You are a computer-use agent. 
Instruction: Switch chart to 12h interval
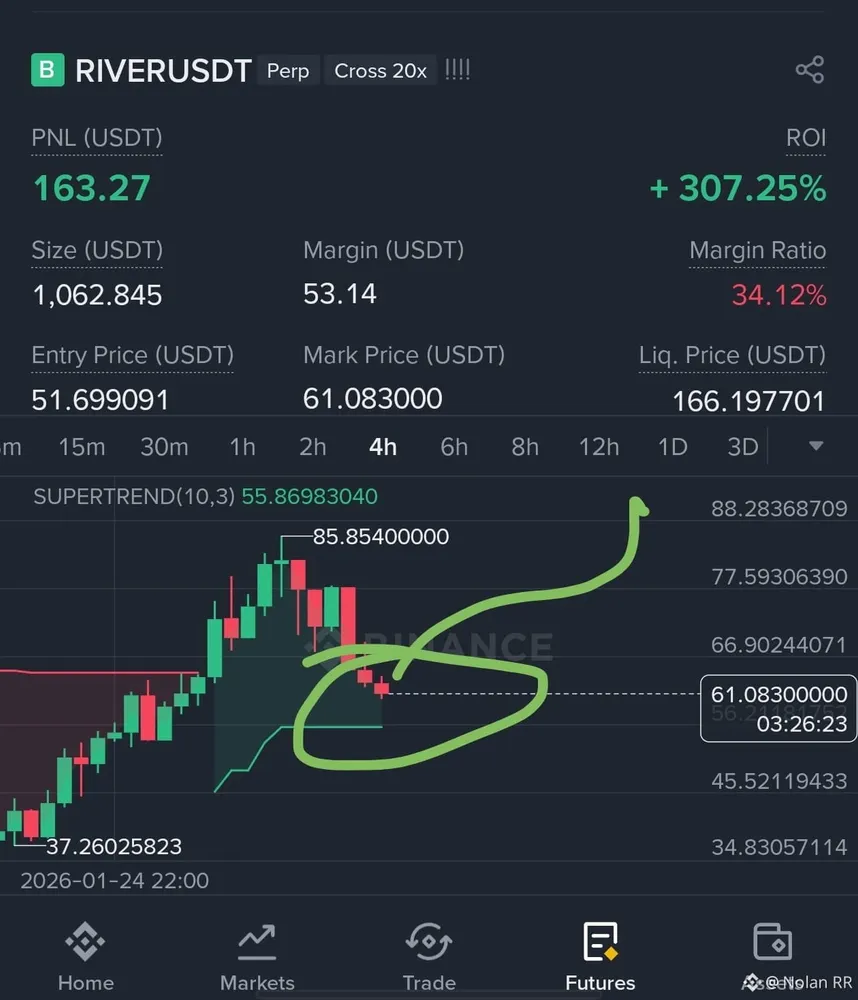tap(598, 447)
